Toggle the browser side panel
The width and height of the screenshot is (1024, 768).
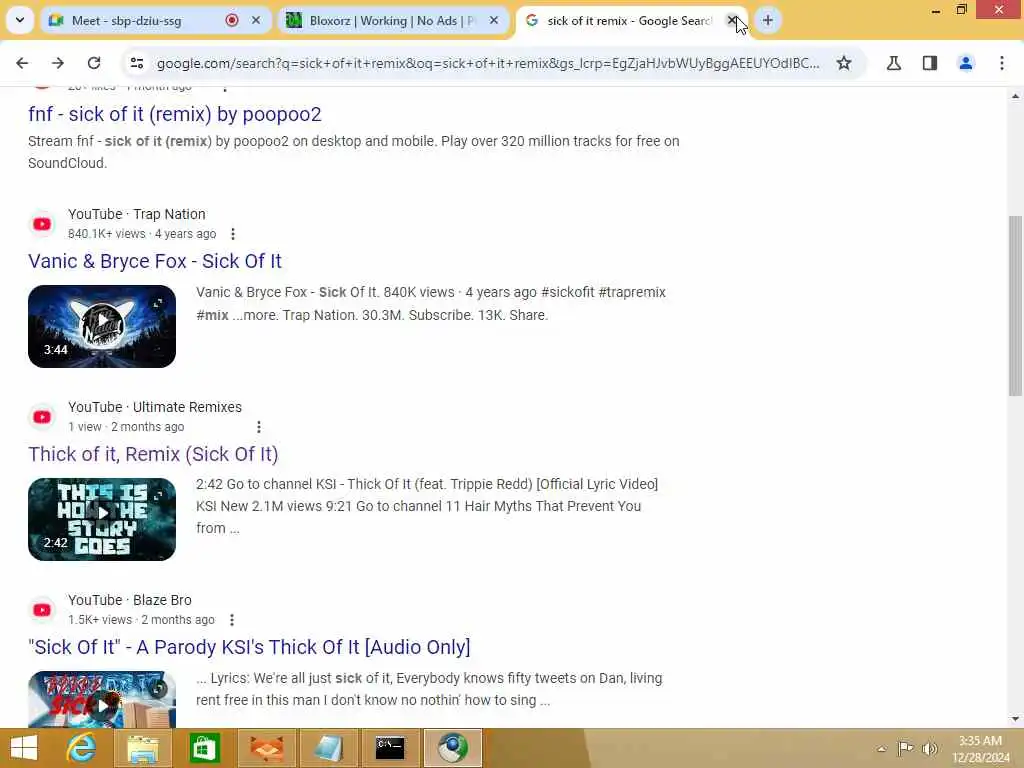pyautogui.click(x=930, y=63)
